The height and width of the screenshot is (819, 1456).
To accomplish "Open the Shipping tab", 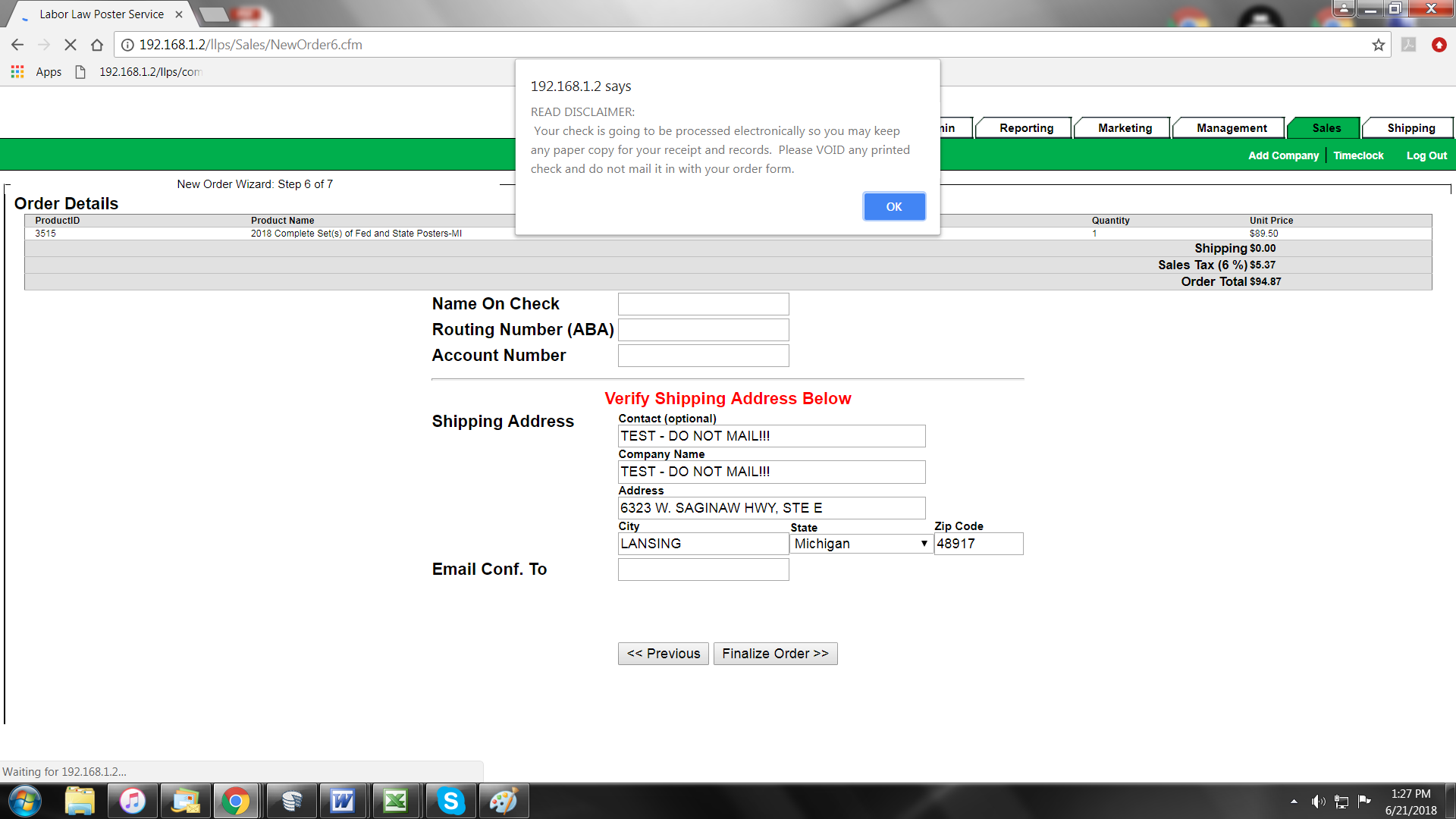I will pyautogui.click(x=1410, y=128).
